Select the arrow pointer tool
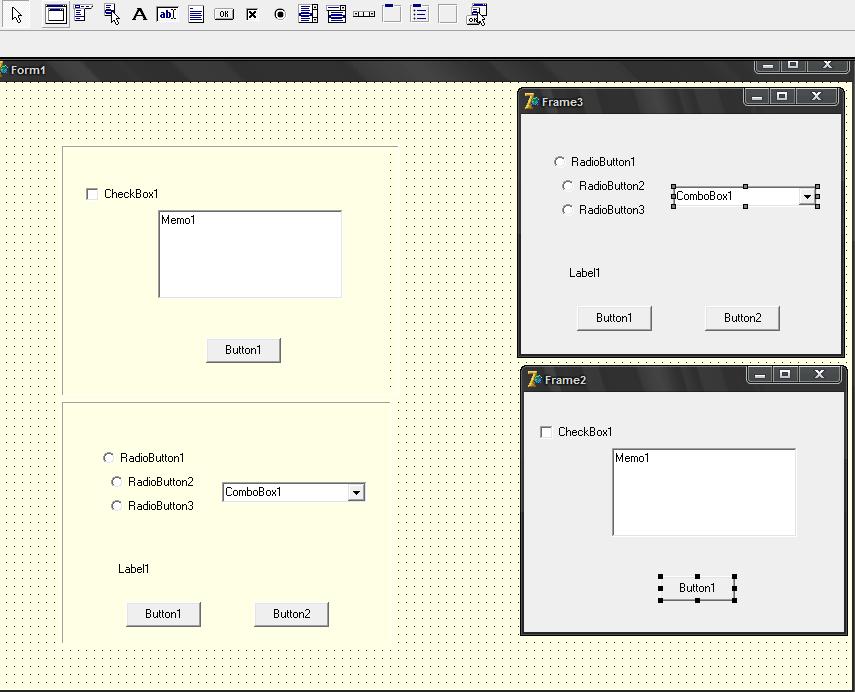 point(17,14)
